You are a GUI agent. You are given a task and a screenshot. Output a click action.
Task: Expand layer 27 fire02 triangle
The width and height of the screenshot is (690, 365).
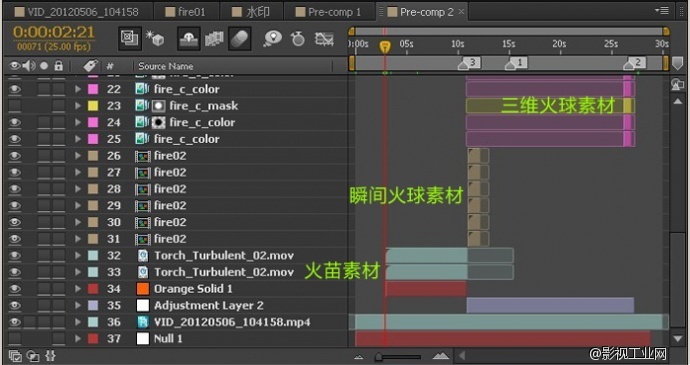[x=78, y=173]
